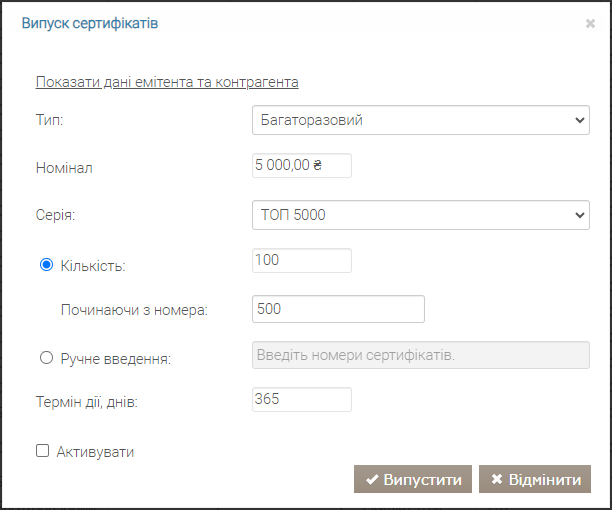The width and height of the screenshot is (612, 510).
Task: Click the Активувати label text
Action: point(95,452)
